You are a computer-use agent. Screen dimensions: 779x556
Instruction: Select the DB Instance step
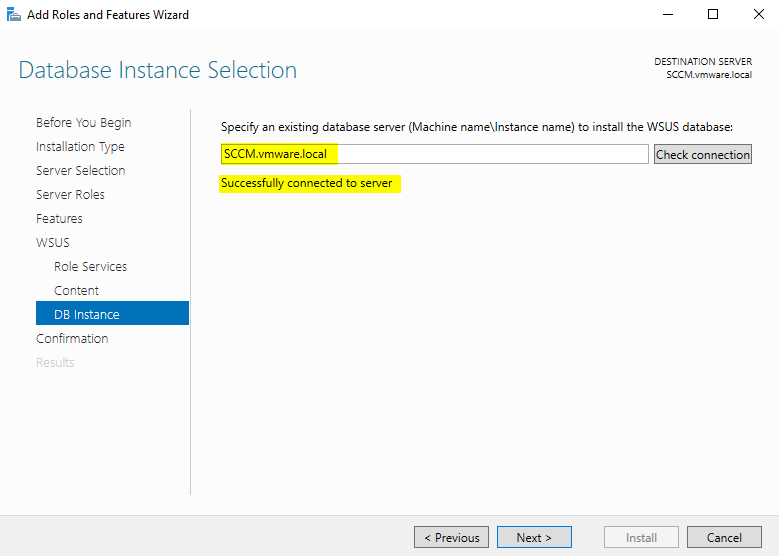[x=87, y=315]
